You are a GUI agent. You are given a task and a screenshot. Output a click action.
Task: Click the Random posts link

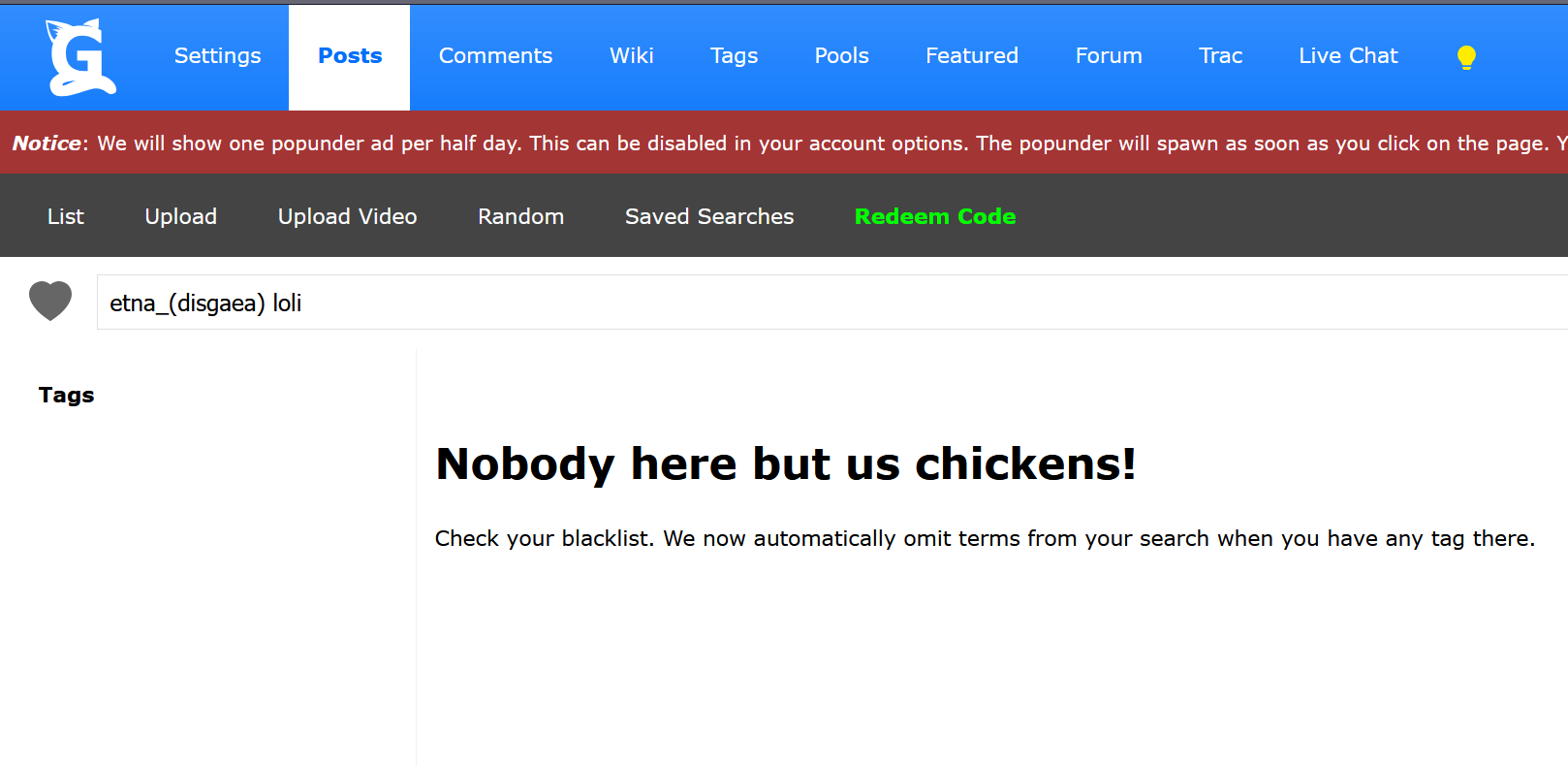pos(520,216)
